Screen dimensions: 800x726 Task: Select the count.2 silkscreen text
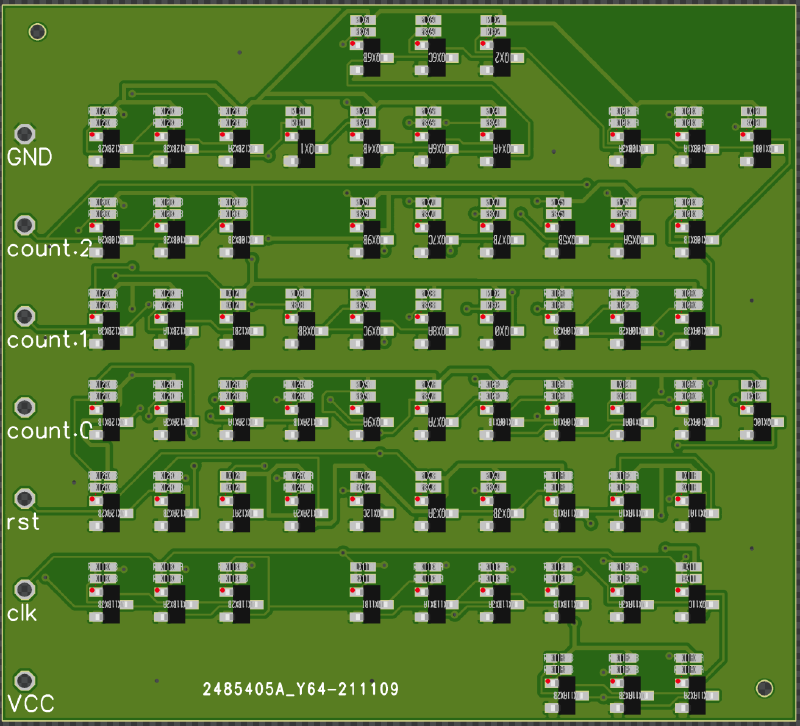(49, 249)
